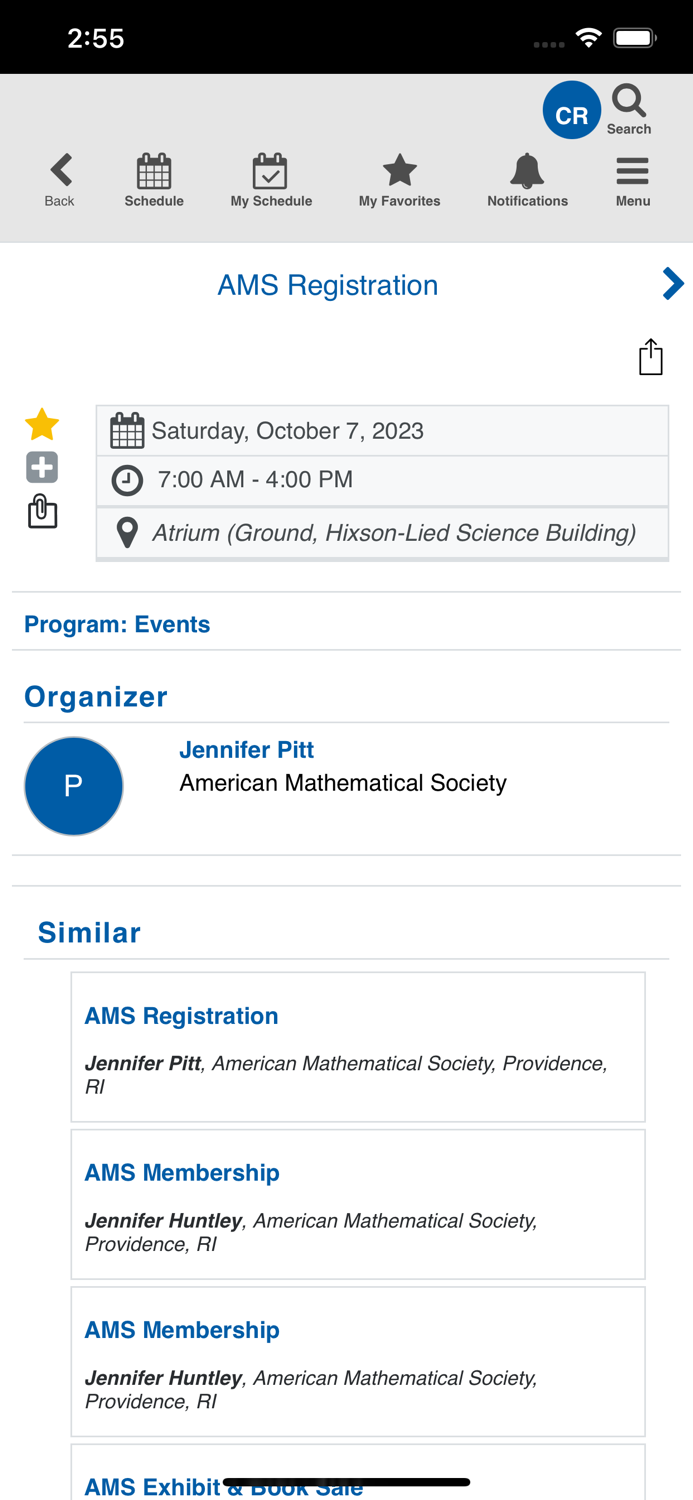The height and width of the screenshot is (1500, 693).
Task: Select the Jennifer Pitt avatar circle
Action: (74, 786)
